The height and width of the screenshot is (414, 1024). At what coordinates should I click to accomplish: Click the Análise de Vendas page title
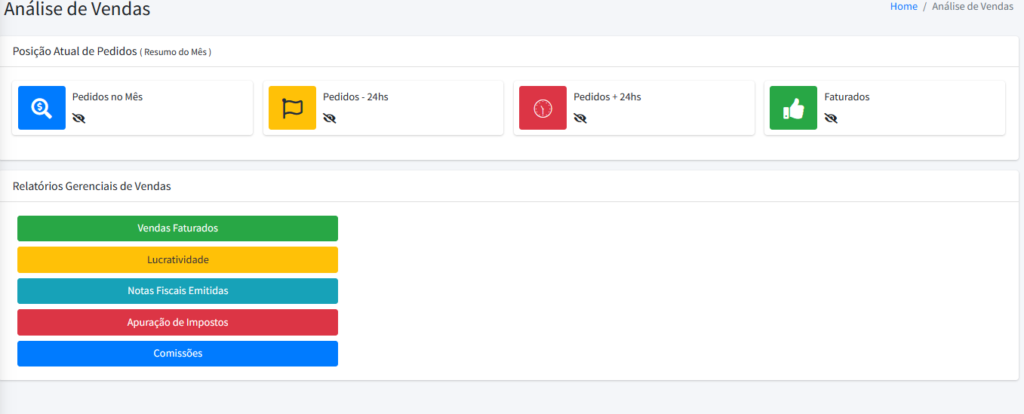(77, 8)
